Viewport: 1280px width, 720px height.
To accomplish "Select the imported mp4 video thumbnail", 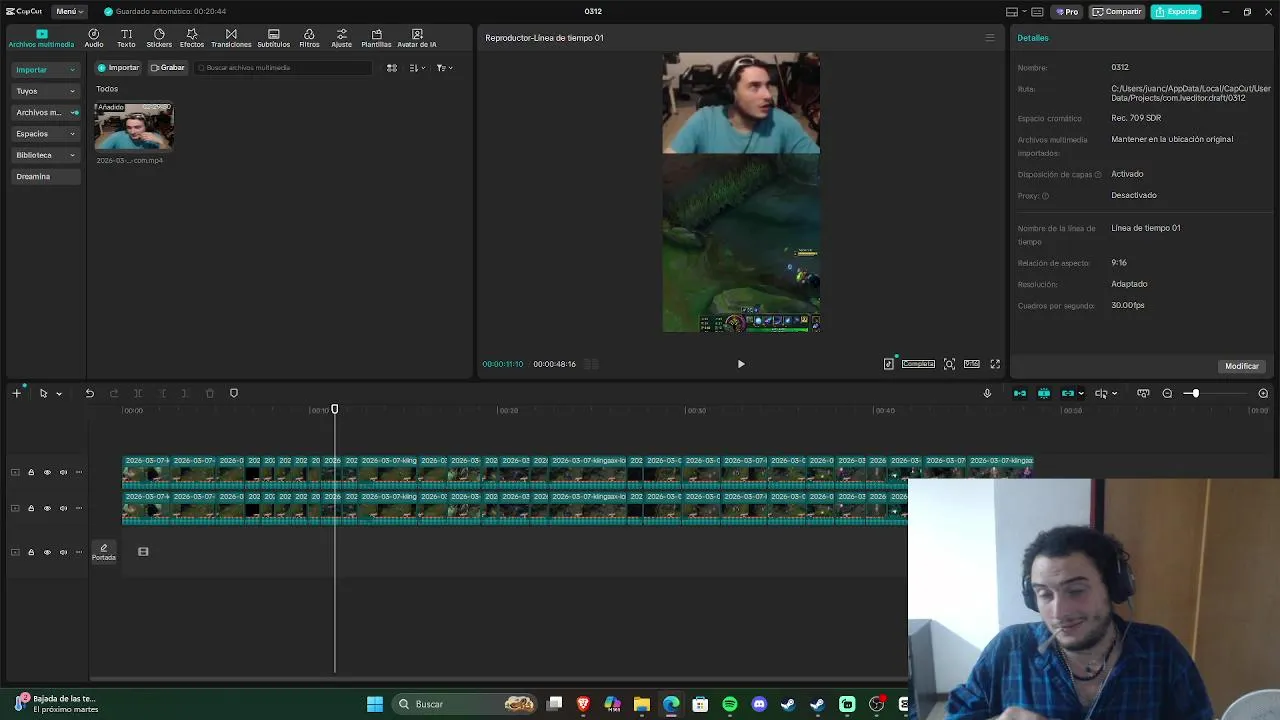I will 134,126.
